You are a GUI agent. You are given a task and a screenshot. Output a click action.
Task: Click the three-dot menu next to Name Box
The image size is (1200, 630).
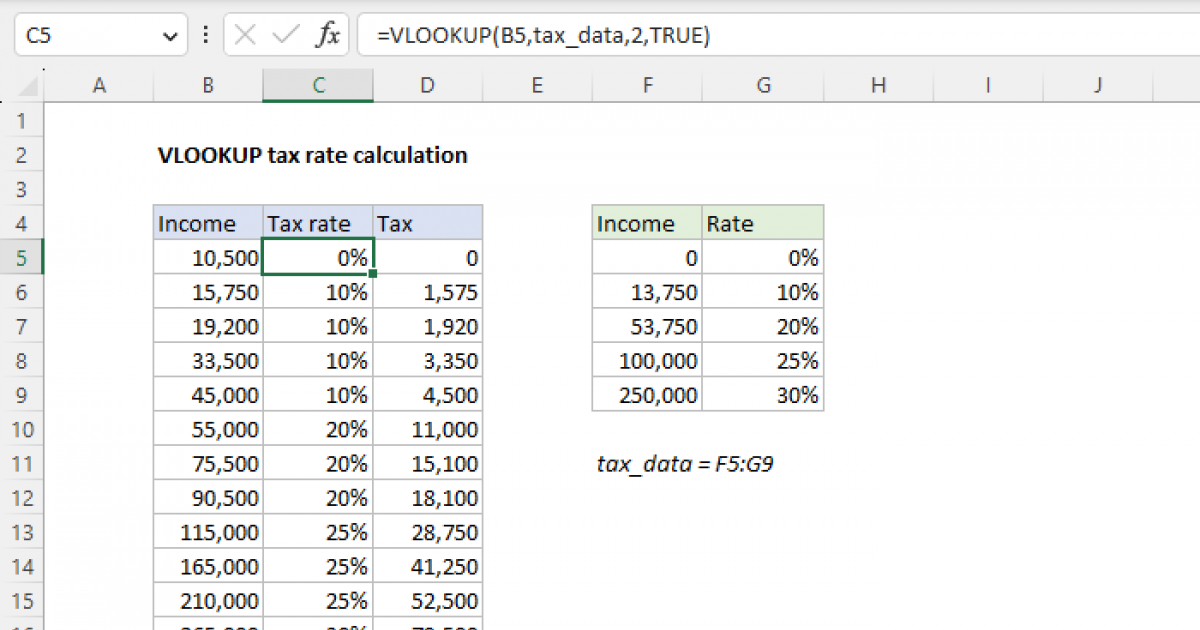tap(205, 35)
